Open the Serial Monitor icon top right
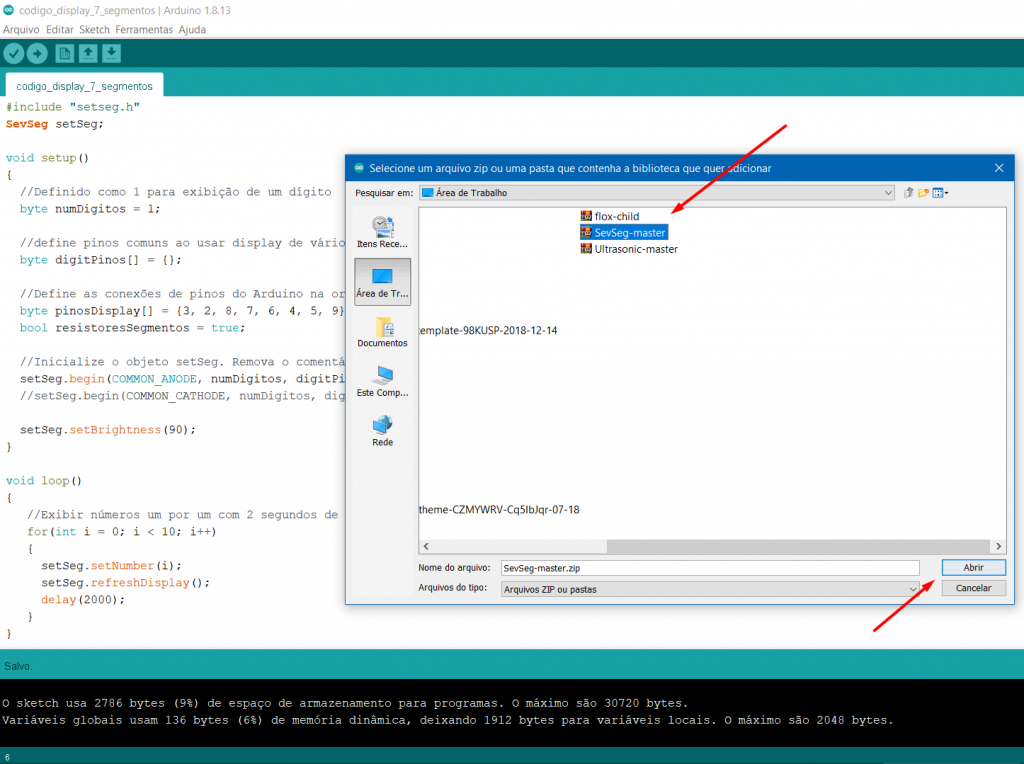This screenshot has height=764, width=1024. tap(1008, 53)
